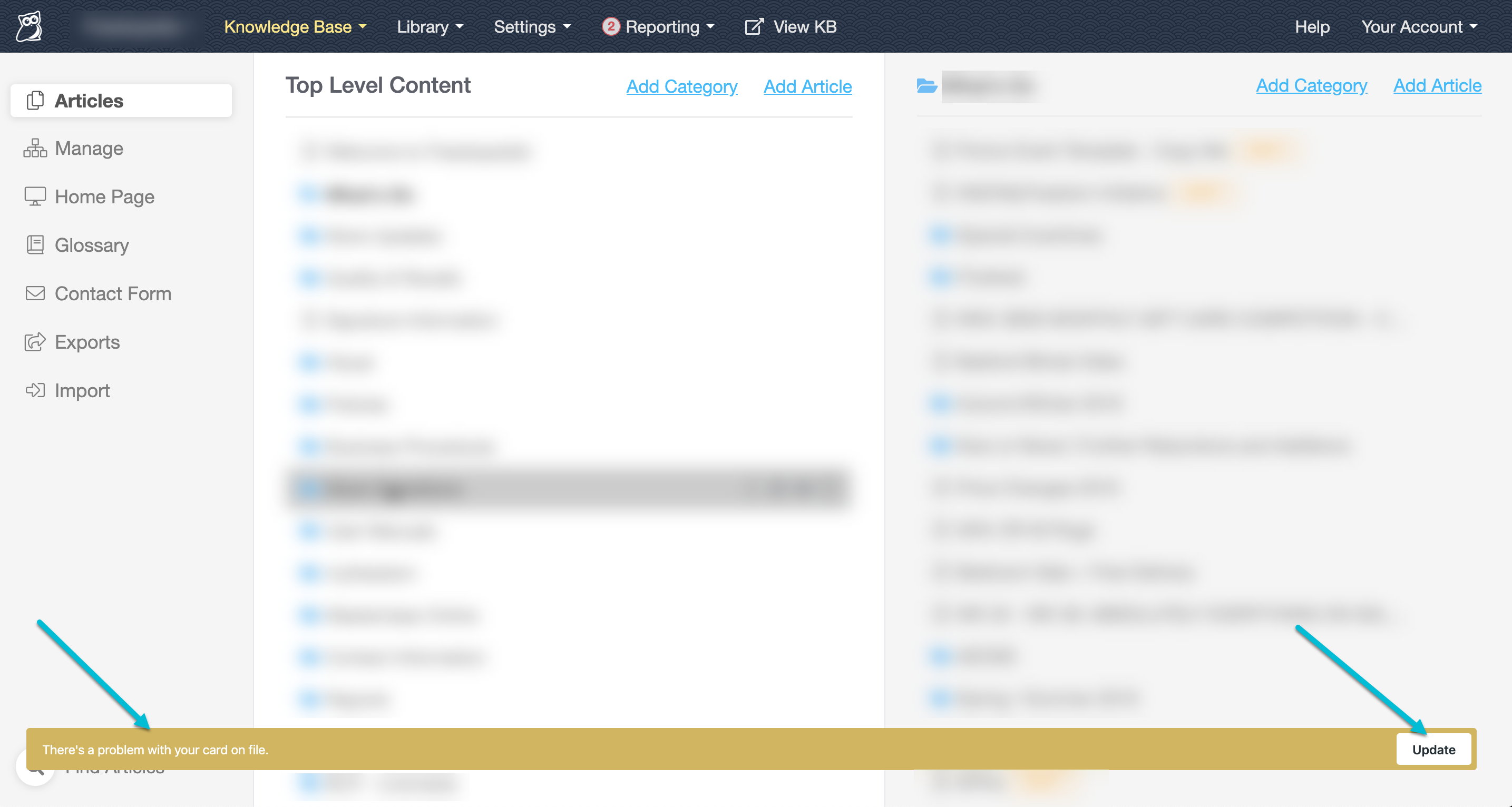Expand the Your Account dropdown
This screenshot has height=807, width=1512.
coord(1419,26)
